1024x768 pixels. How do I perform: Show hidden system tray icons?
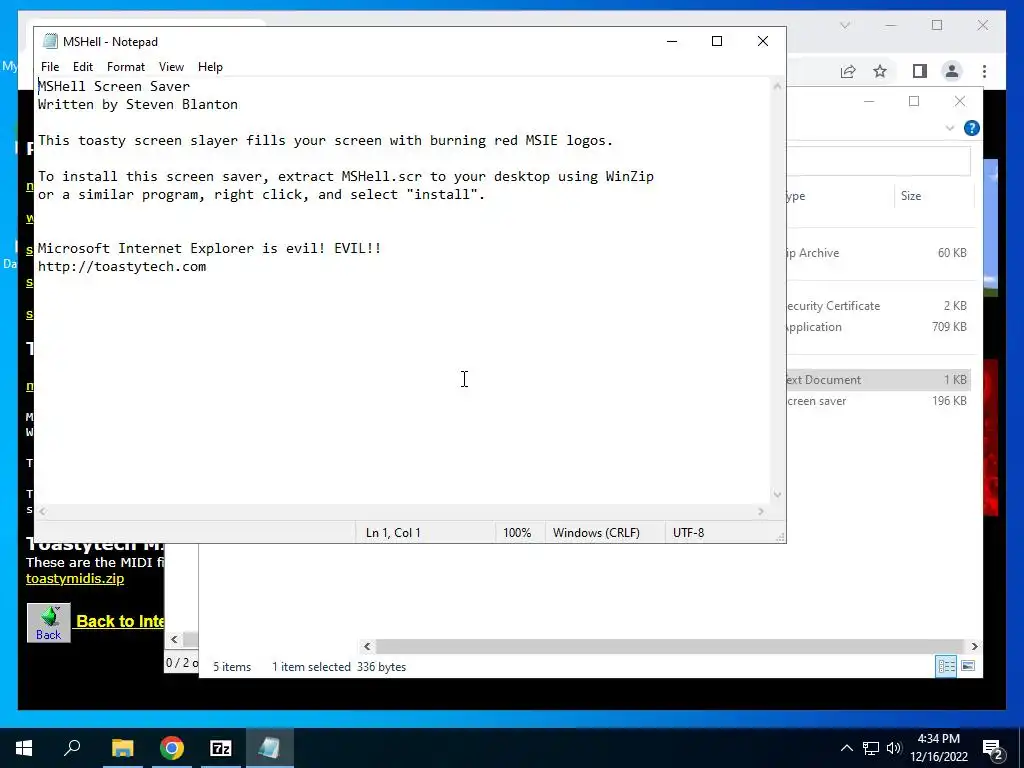[846, 748]
